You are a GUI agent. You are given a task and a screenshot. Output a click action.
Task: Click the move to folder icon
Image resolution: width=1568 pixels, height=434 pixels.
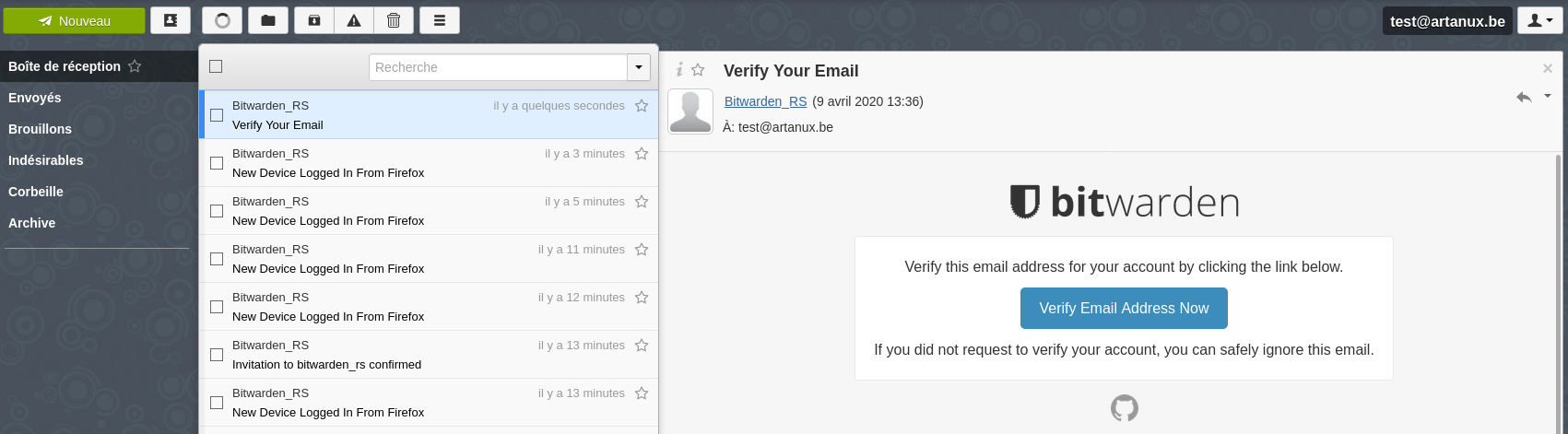pyautogui.click(x=268, y=20)
